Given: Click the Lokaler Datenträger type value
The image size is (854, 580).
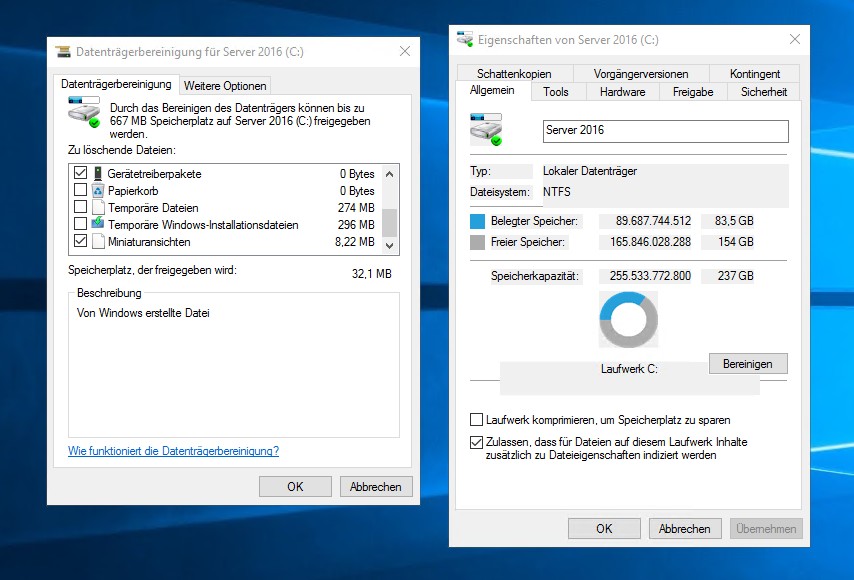Looking at the screenshot, I should click(x=590, y=171).
